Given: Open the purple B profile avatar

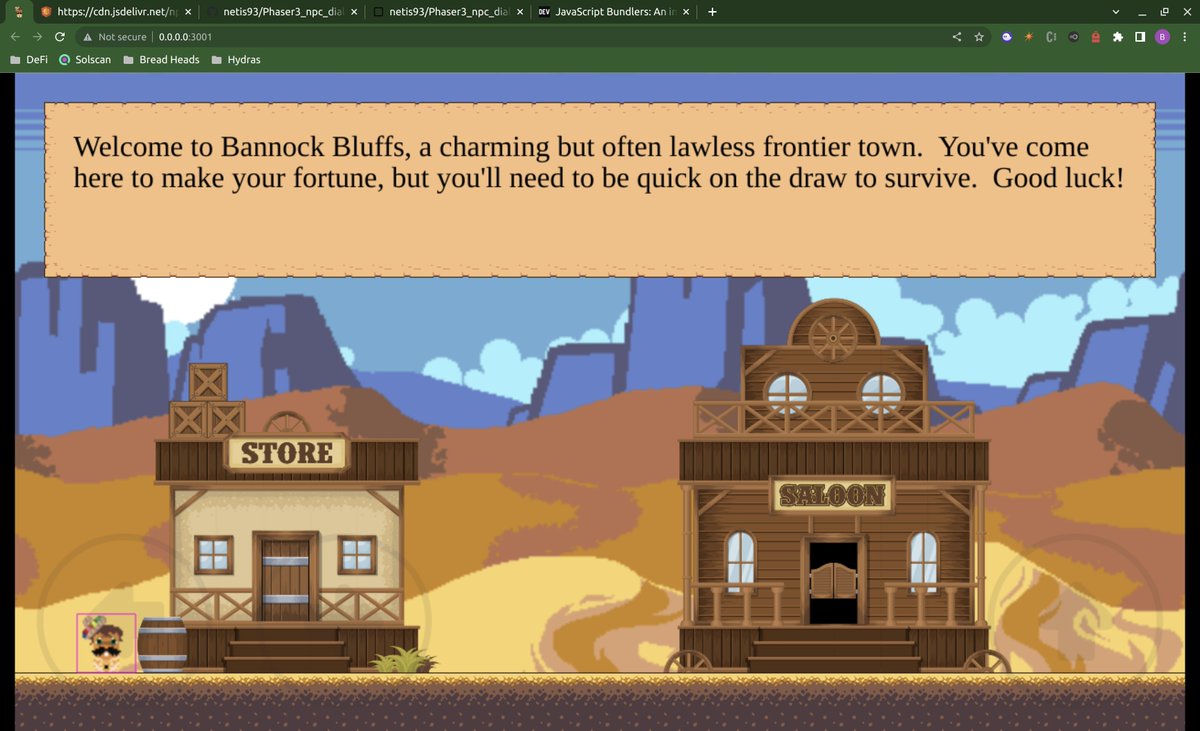Looking at the screenshot, I should tap(1162, 37).
